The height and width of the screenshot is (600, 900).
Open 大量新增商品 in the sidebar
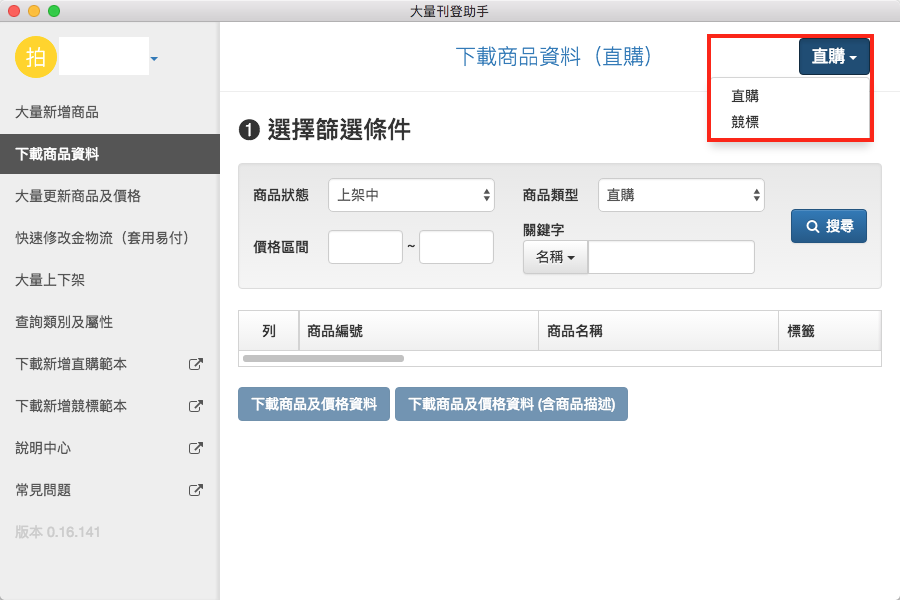click(x=57, y=112)
